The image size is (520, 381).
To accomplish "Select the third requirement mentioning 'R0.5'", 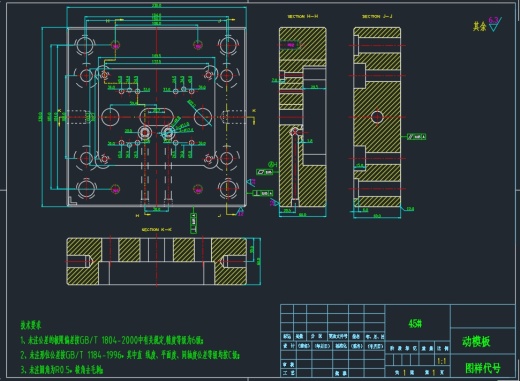I will point(62,370).
